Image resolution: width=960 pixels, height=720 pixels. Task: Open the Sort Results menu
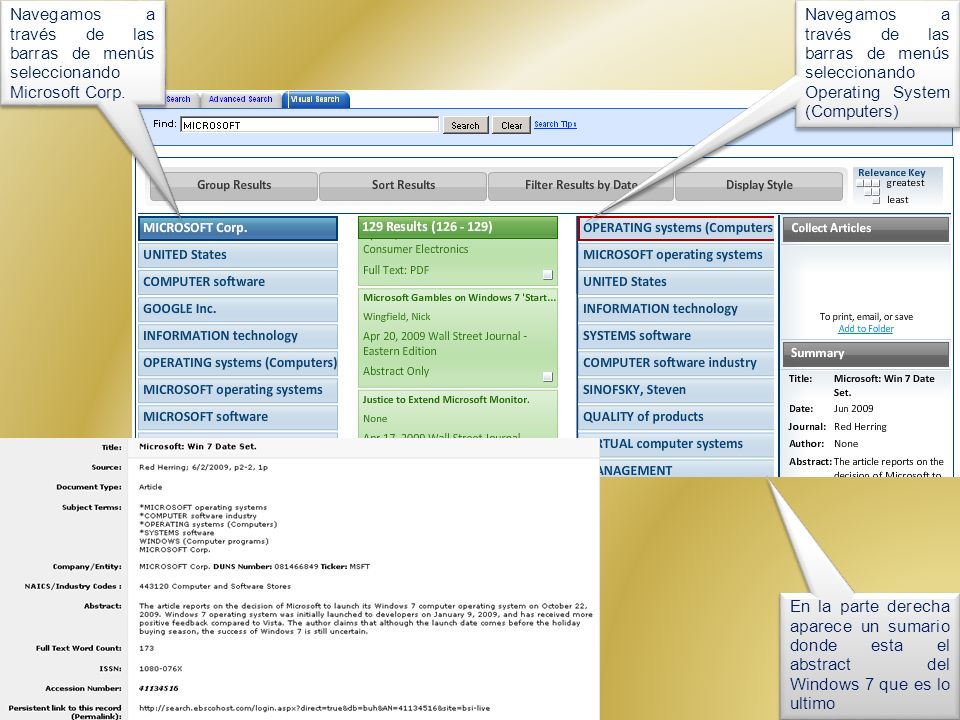pyautogui.click(x=403, y=186)
